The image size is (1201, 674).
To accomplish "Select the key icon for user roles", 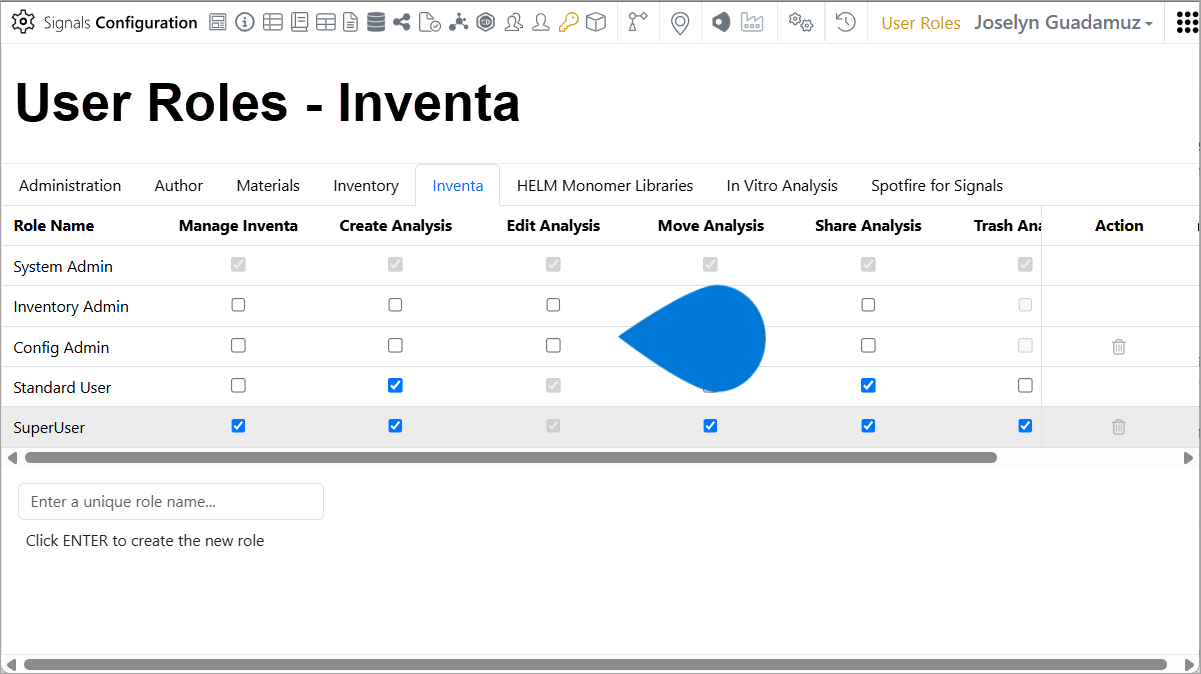I will (568, 22).
